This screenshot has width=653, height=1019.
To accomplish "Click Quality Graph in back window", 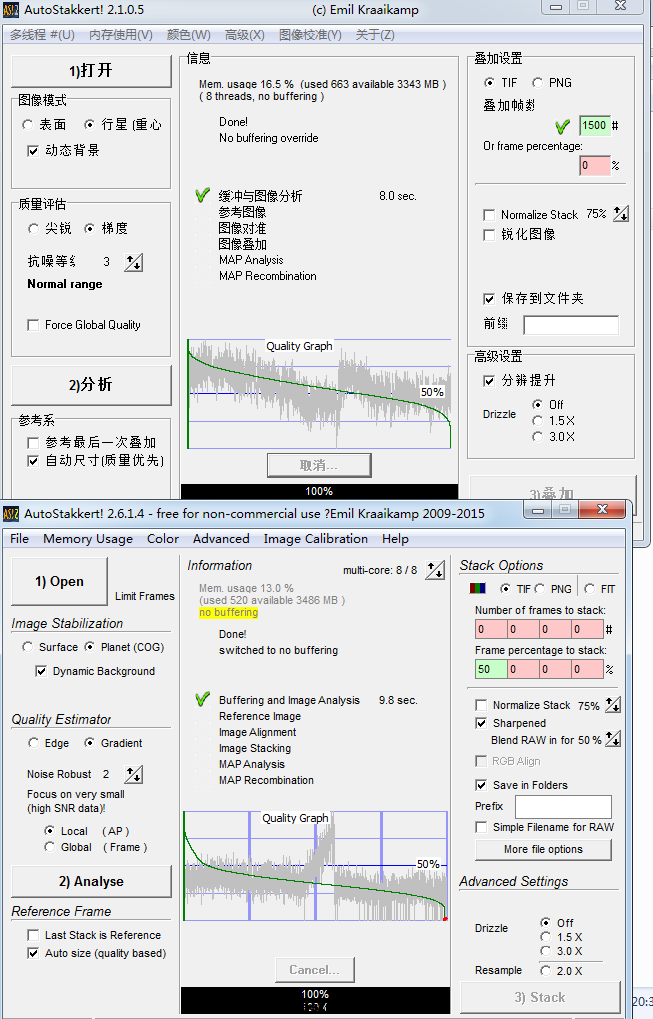I will click(x=319, y=394).
